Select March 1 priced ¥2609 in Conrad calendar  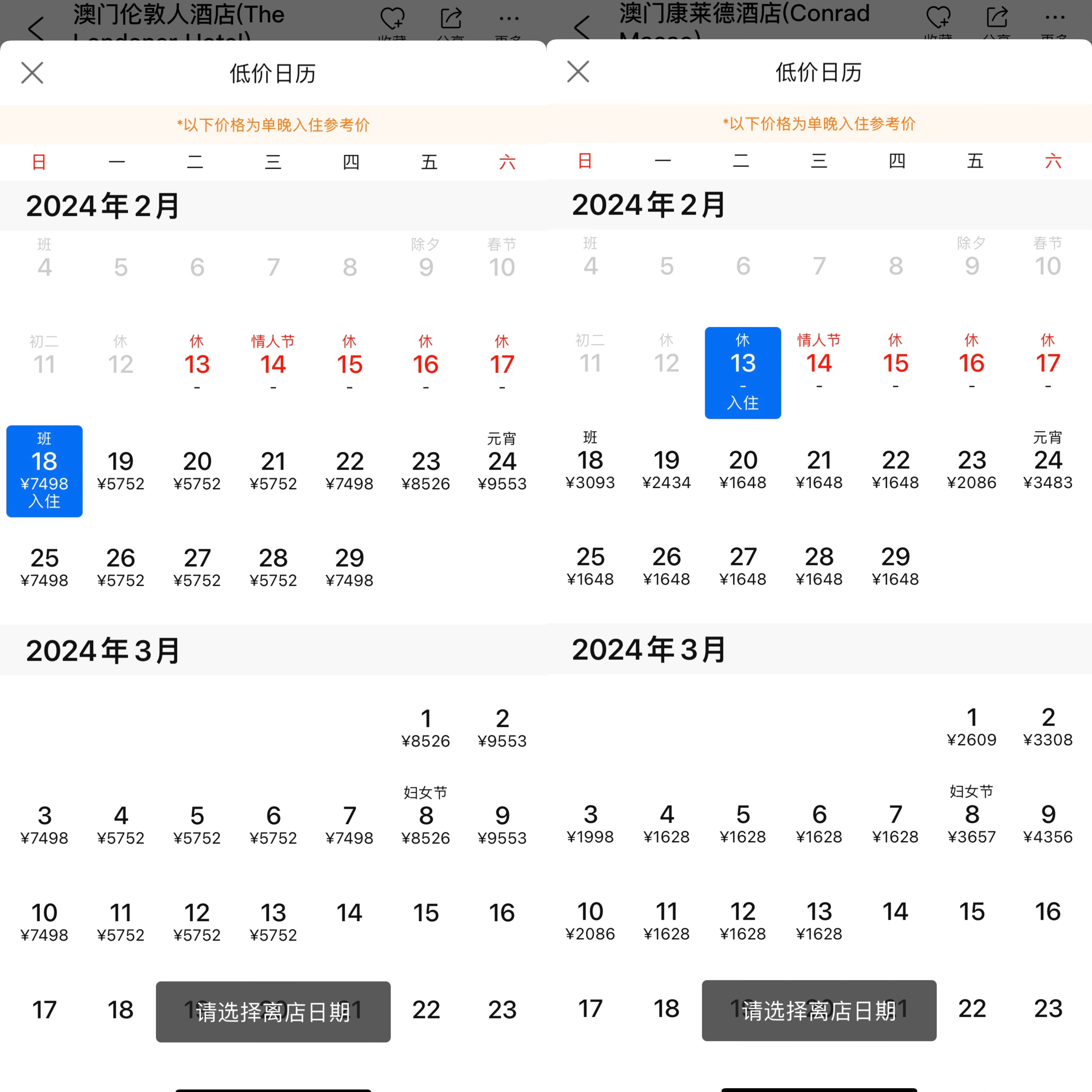point(972,726)
